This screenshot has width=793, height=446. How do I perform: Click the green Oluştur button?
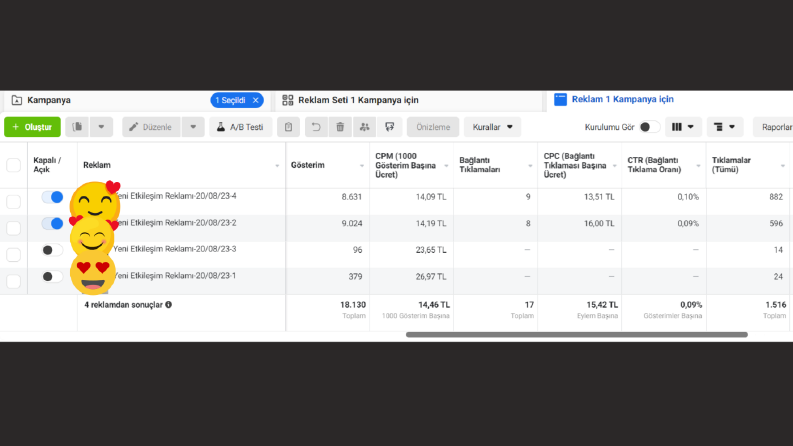tap(32, 127)
